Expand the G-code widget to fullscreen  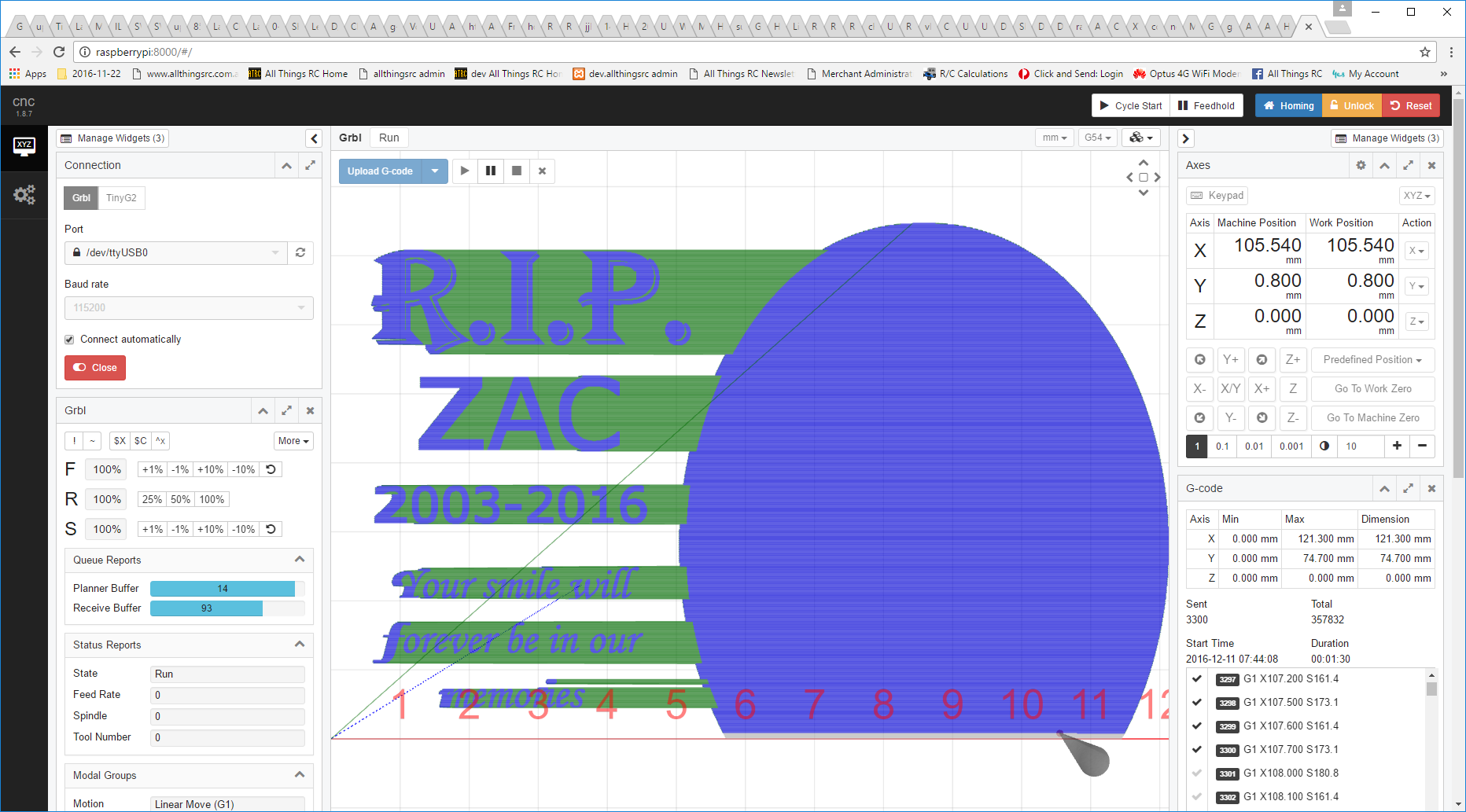coord(1408,489)
